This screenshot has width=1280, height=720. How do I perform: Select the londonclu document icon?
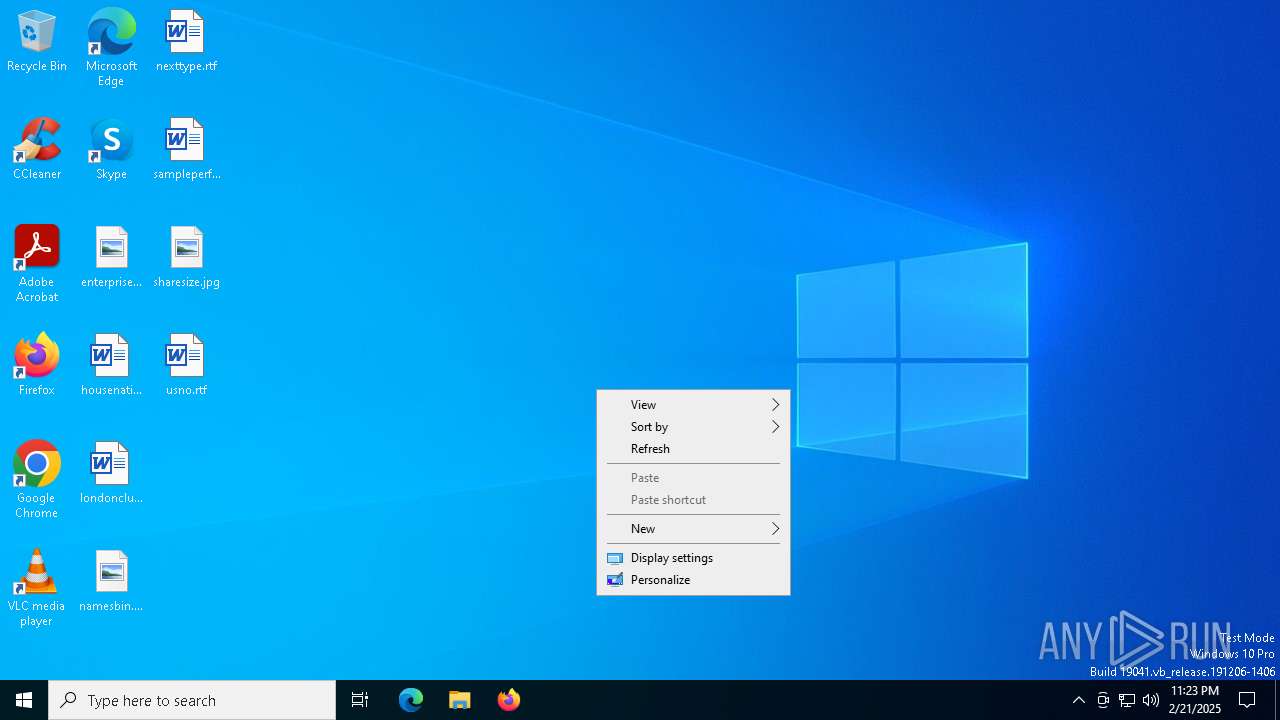(x=111, y=473)
